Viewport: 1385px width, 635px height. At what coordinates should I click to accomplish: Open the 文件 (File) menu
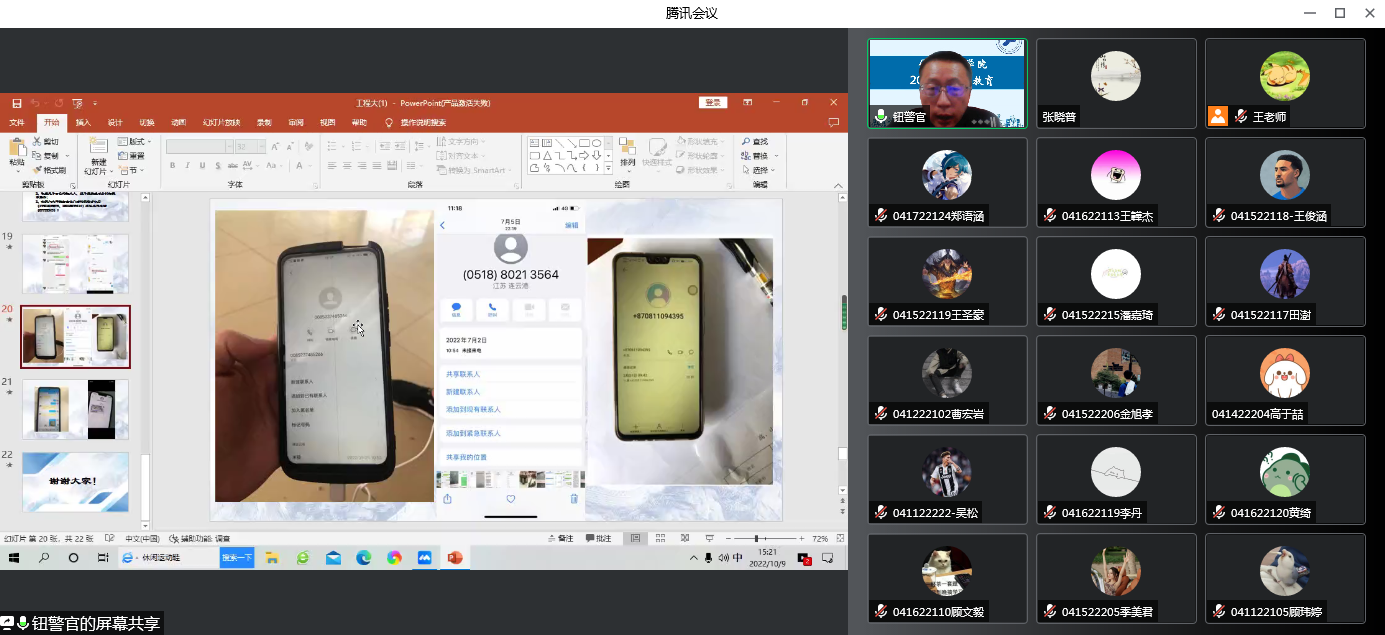point(17,122)
